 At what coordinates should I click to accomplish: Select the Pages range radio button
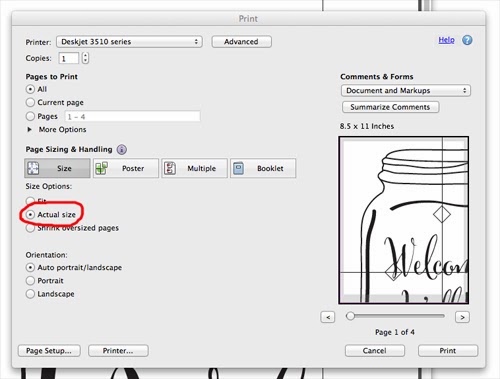(x=30, y=116)
